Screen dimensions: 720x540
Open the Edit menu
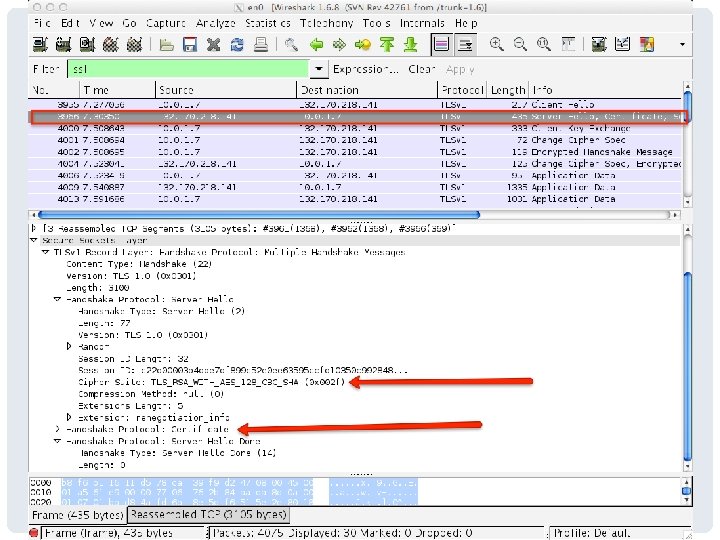(70, 23)
